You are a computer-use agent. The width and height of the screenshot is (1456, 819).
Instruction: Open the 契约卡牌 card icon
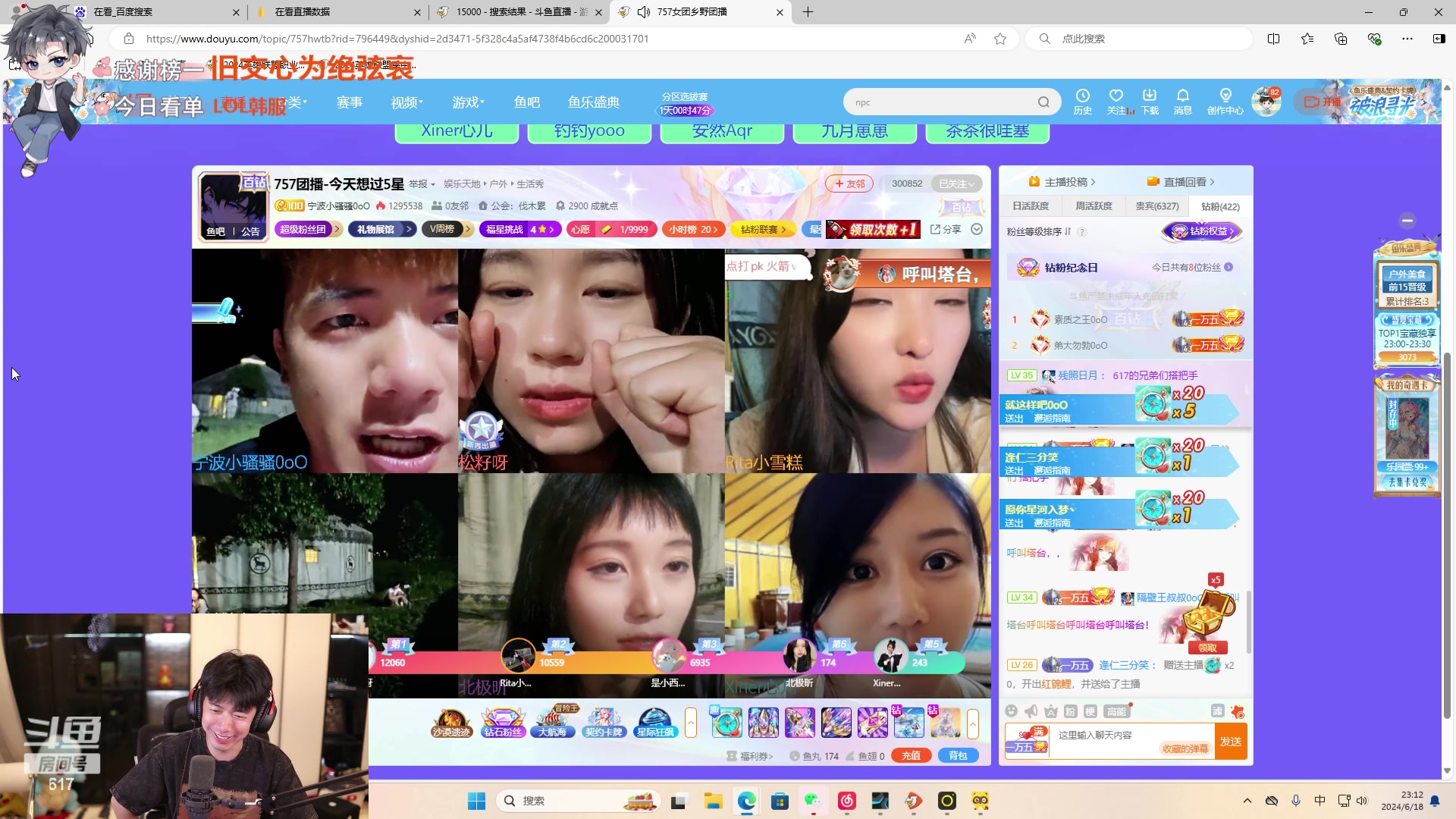(x=604, y=723)
